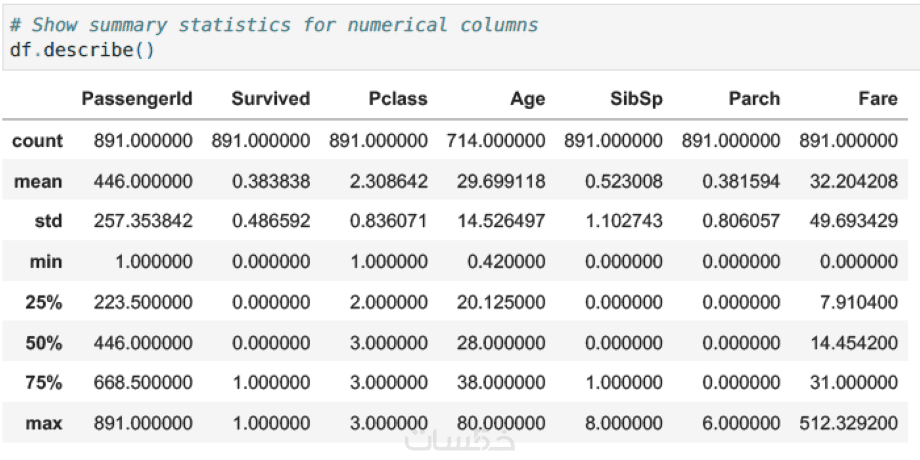The width and height of the screenshot is (920, 460).
Task: Select the min row label
Action: pos(45,262)
